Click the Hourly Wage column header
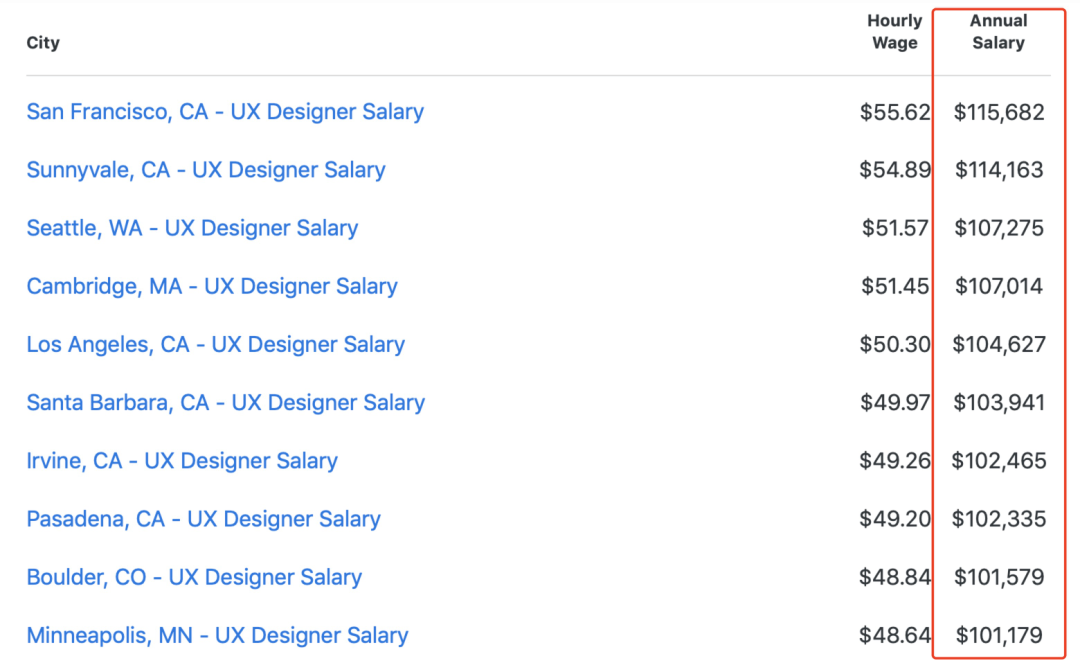 pyautogui.click(x=894, y=32)
